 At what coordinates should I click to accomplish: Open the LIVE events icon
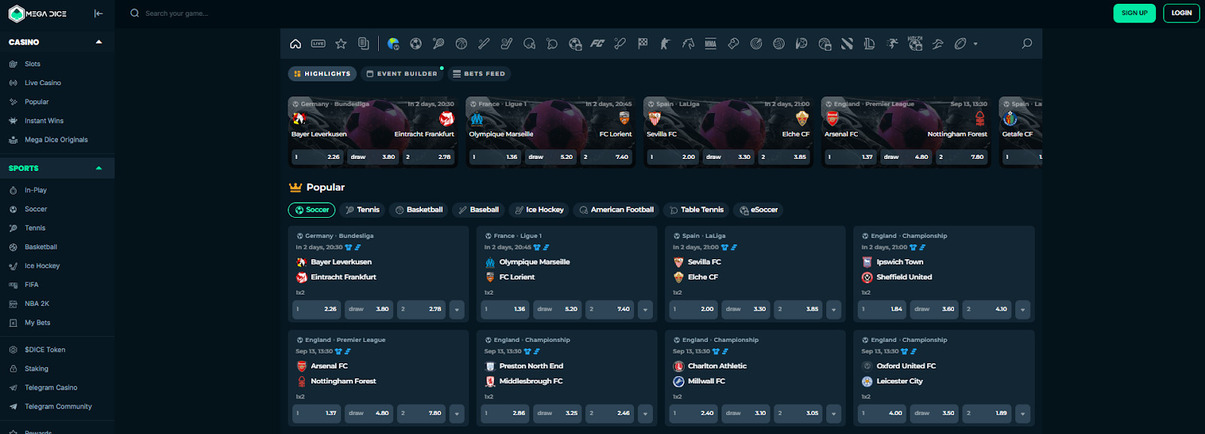coord(318,44)
